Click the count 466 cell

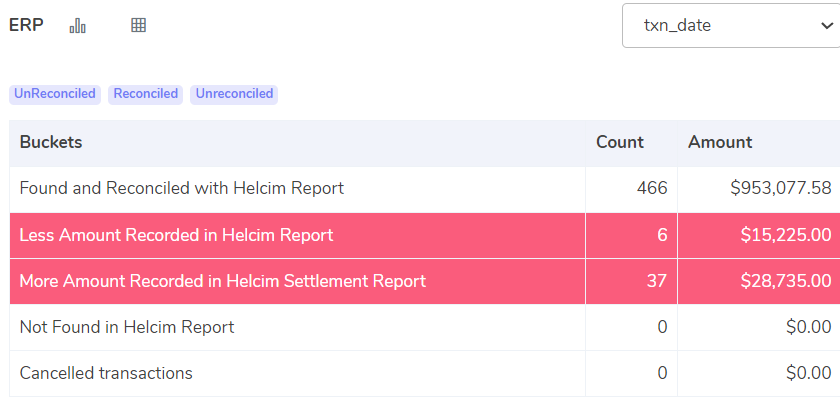632,189
